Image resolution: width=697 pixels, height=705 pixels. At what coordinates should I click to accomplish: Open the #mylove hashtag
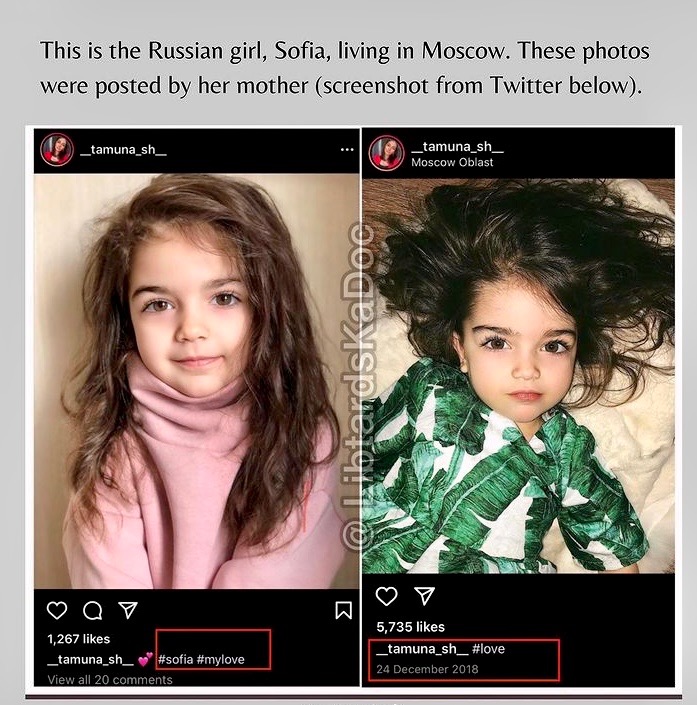pos(221,659)
